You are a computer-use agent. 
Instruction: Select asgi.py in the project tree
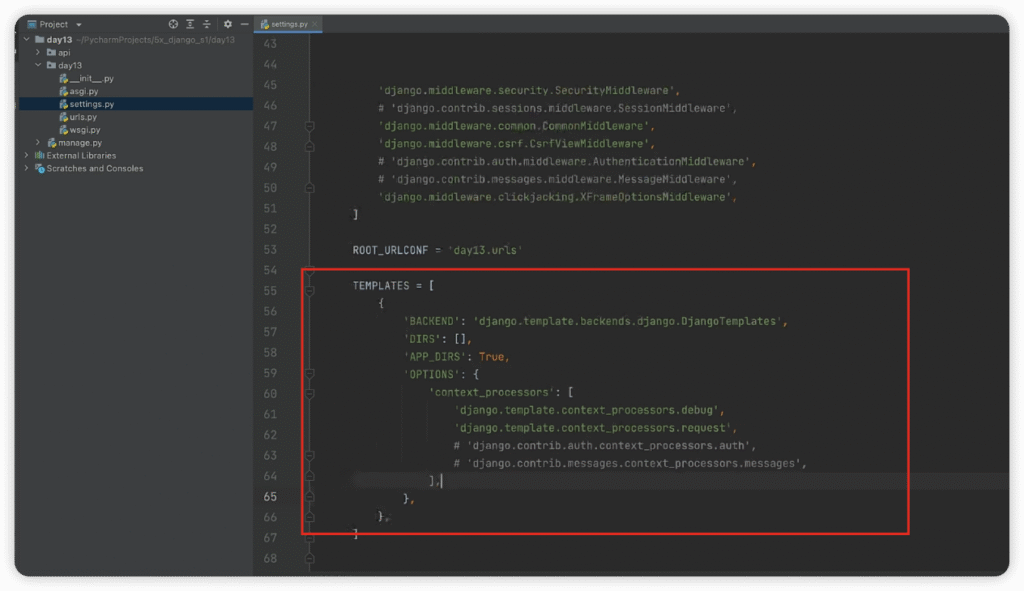pyautogui.click(x=84, y=91)
